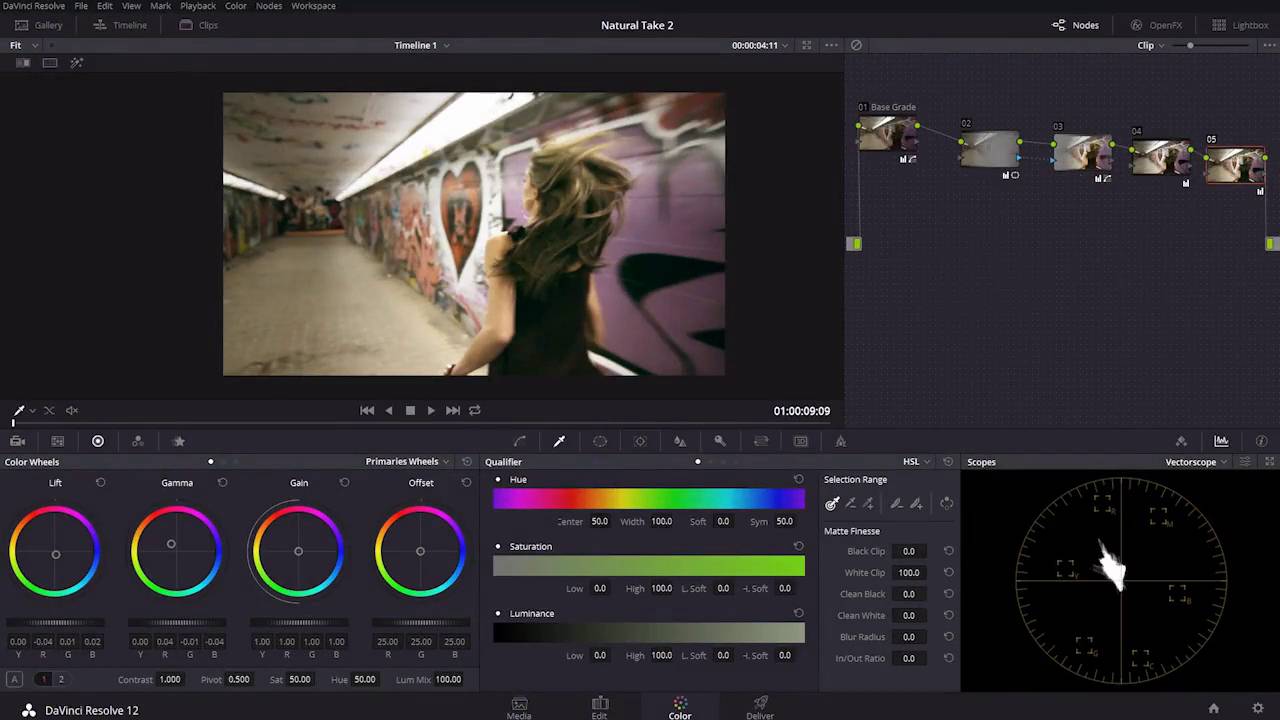Image resolution: width=1280 pixels, height=720 pixels.
Task: Click the Lift master wheel slider
Action: click(x=56, y=623)
